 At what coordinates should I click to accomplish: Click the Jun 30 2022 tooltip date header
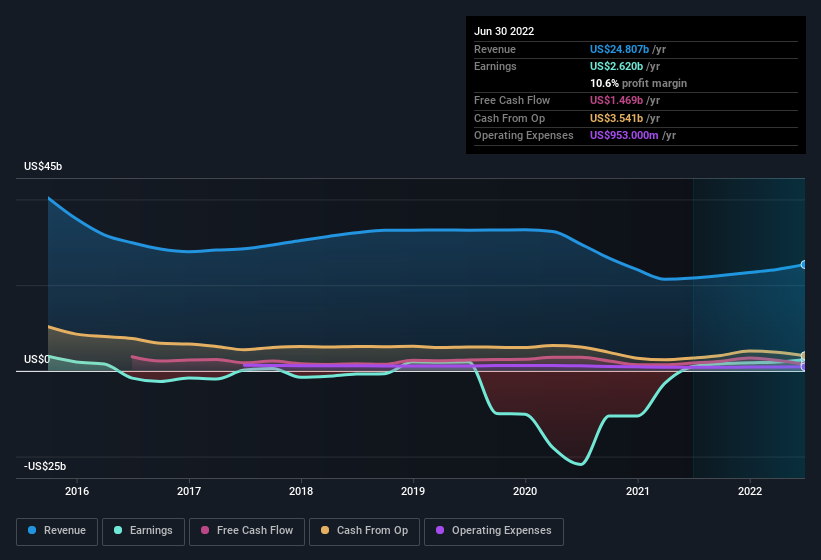click(504, 31)
